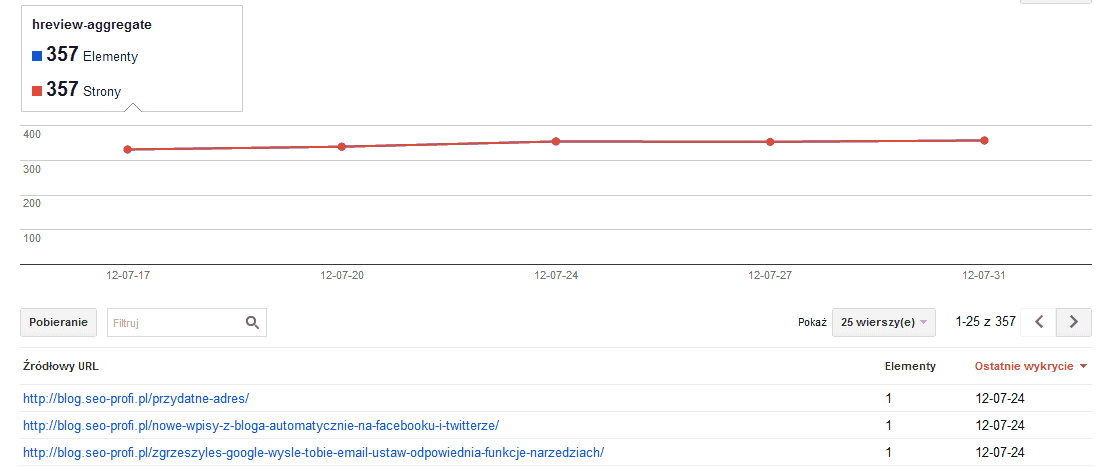Click the 12-07-31 x-axis date label
Screen dimensions: 1109x467
983,275
